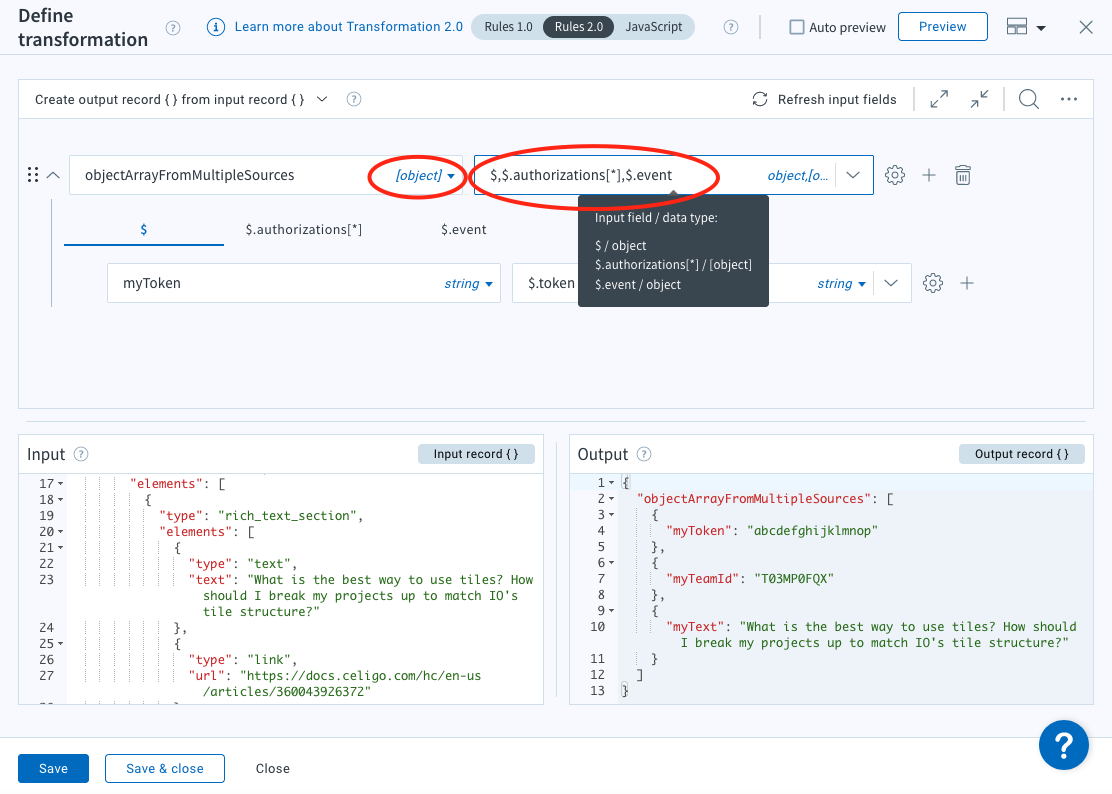This screenshot has height=794, width=1112.
Task: Open the [object] data type dropdown
Action: point(425,175)
